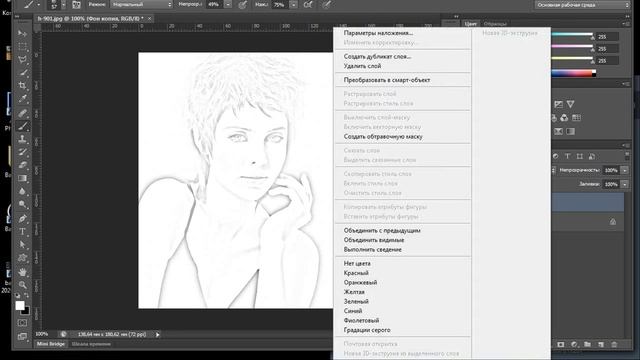Toggle Quick Mask mode
The height and width of the screenshot is (360, 640).
(x=22, y=323)
